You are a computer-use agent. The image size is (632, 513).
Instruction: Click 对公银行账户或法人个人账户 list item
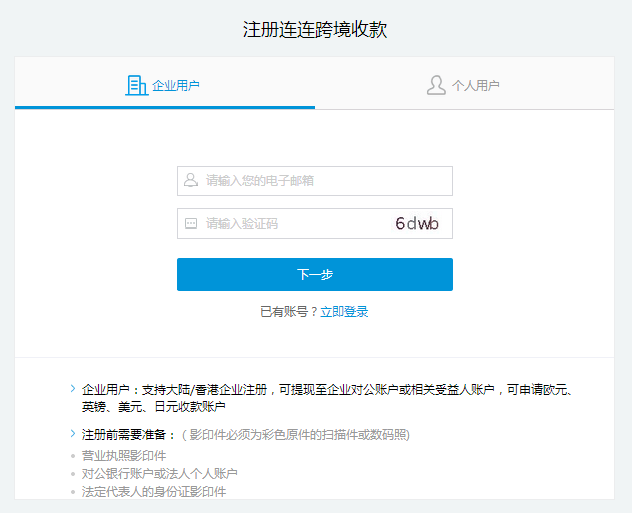[160, 474]
